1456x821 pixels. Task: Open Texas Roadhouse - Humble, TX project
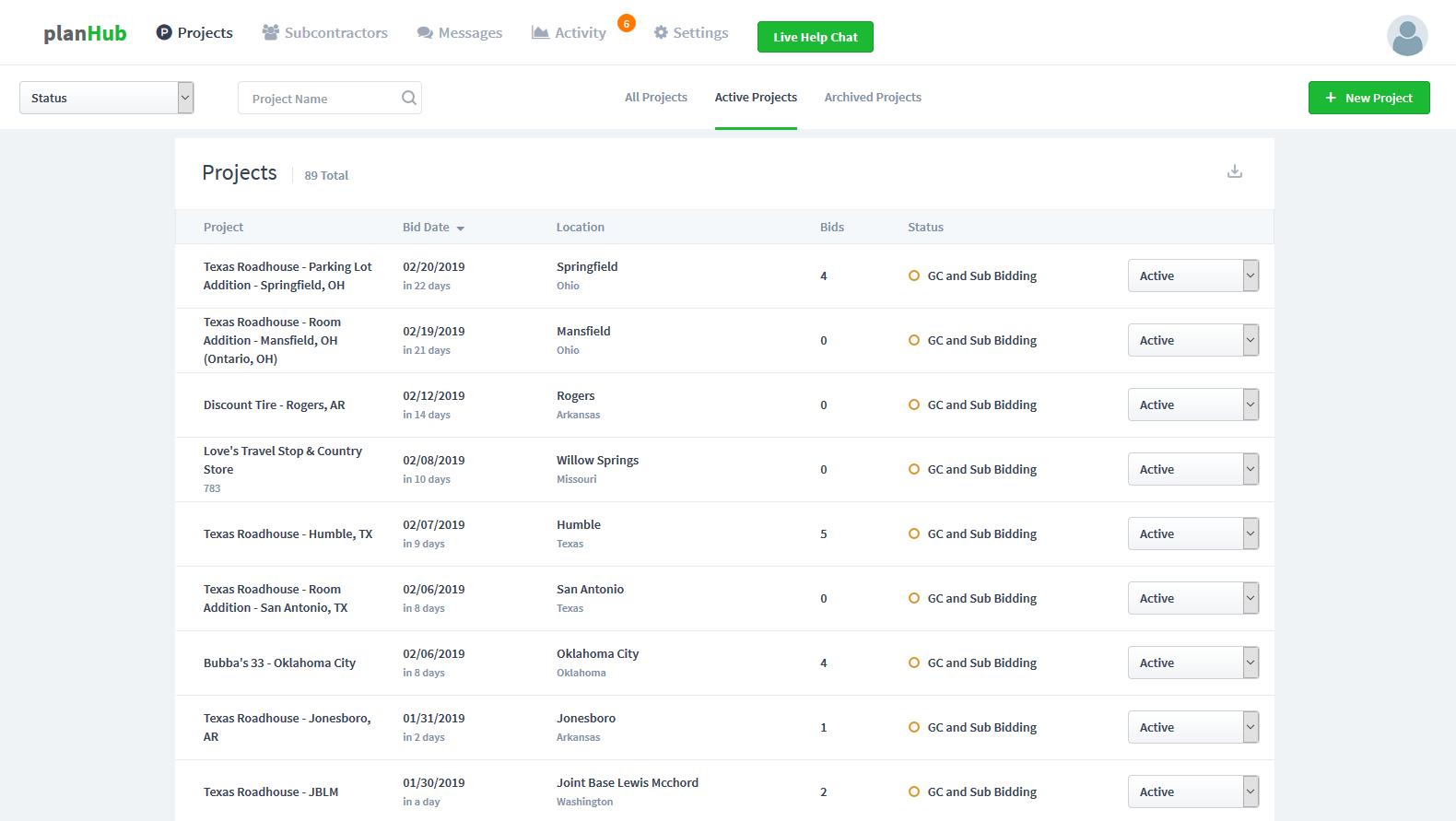[x=288, y=534]
